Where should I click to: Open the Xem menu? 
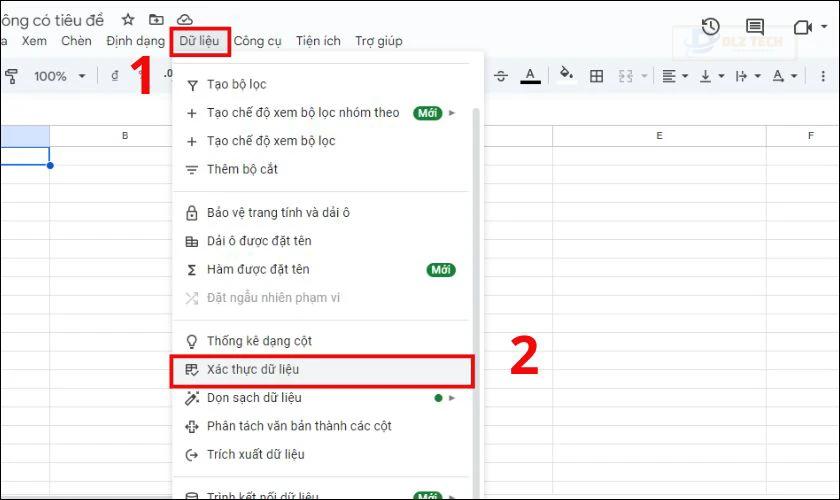tap(34, 41)
